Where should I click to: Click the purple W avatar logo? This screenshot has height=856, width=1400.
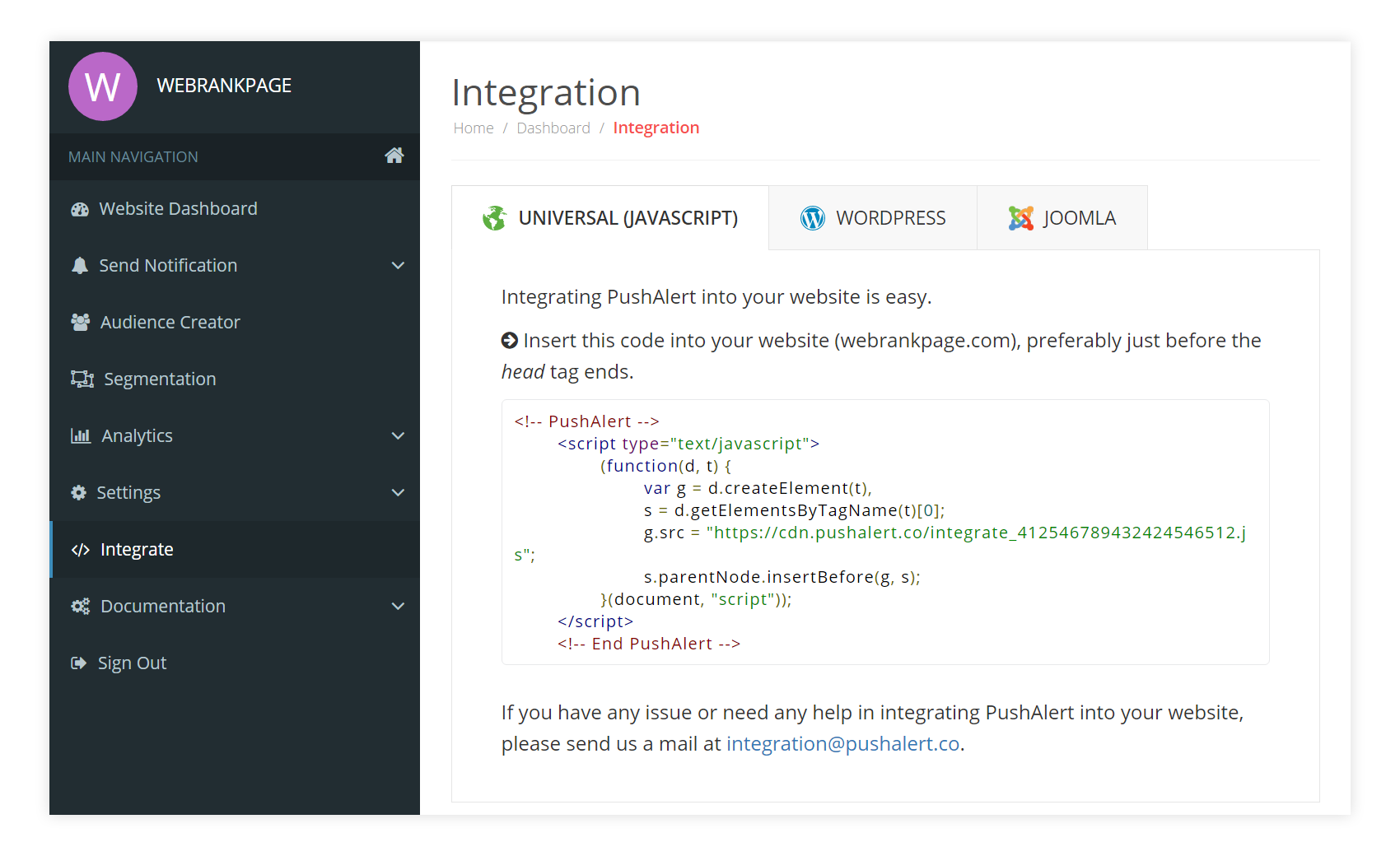tap(103, 86)
